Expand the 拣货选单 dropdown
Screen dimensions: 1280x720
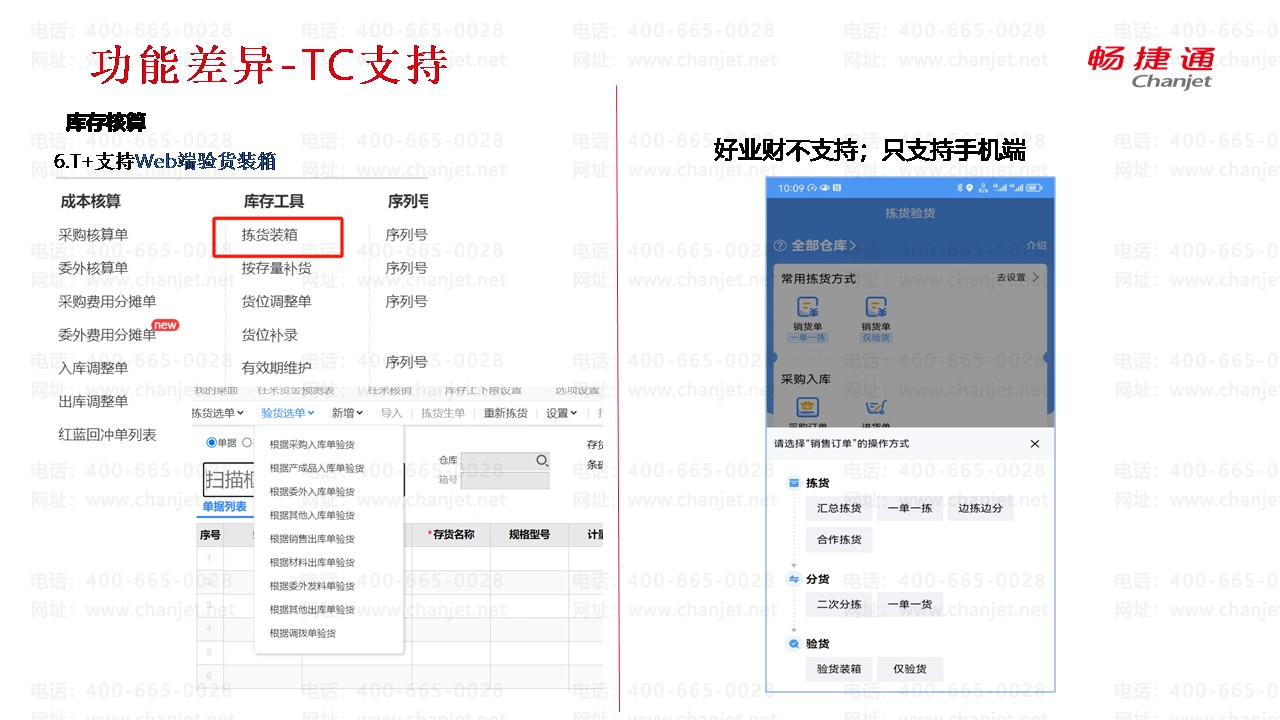click(x=217, y=413)
